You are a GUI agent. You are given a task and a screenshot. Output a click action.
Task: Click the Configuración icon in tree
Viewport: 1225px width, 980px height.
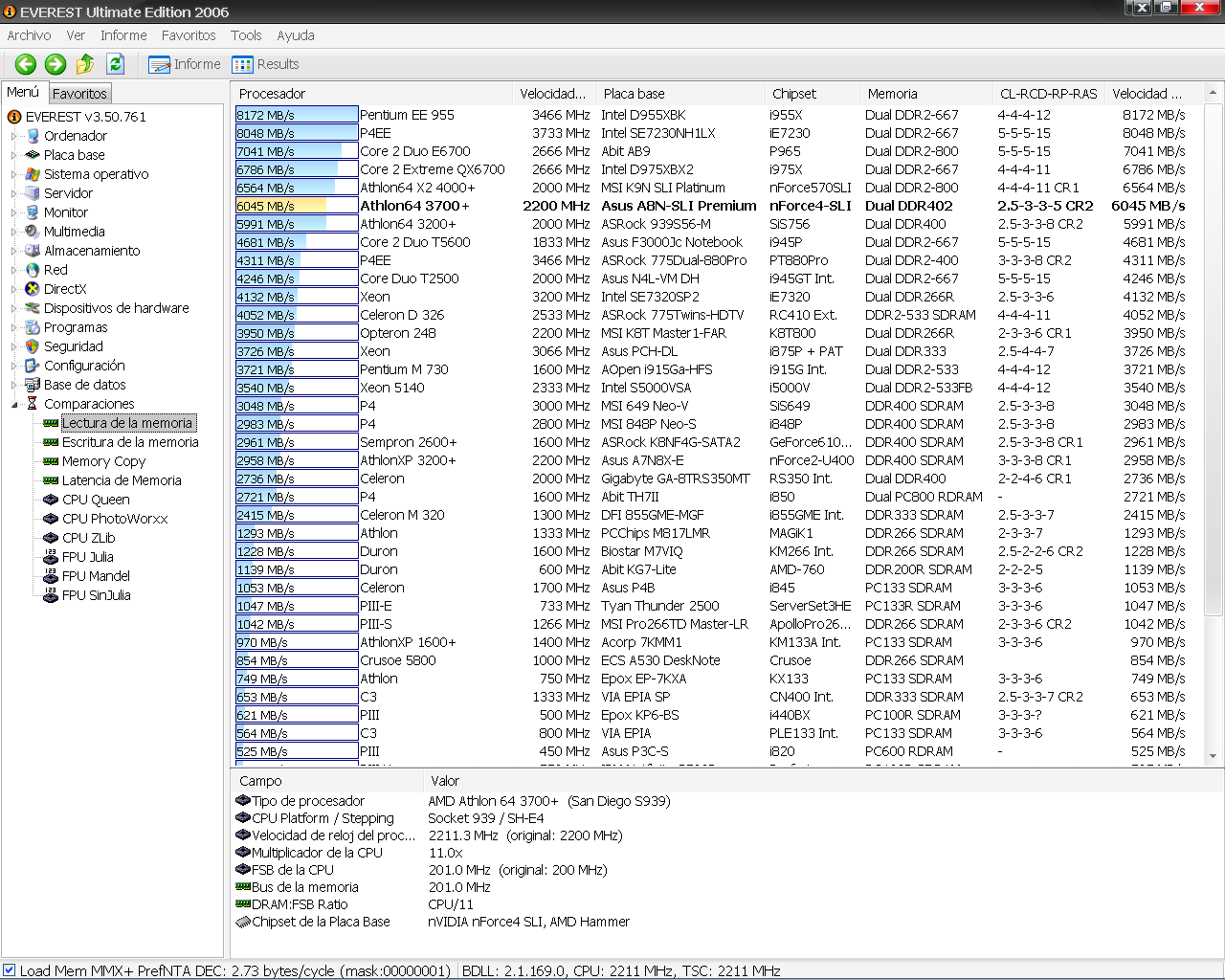click(33, 366)
